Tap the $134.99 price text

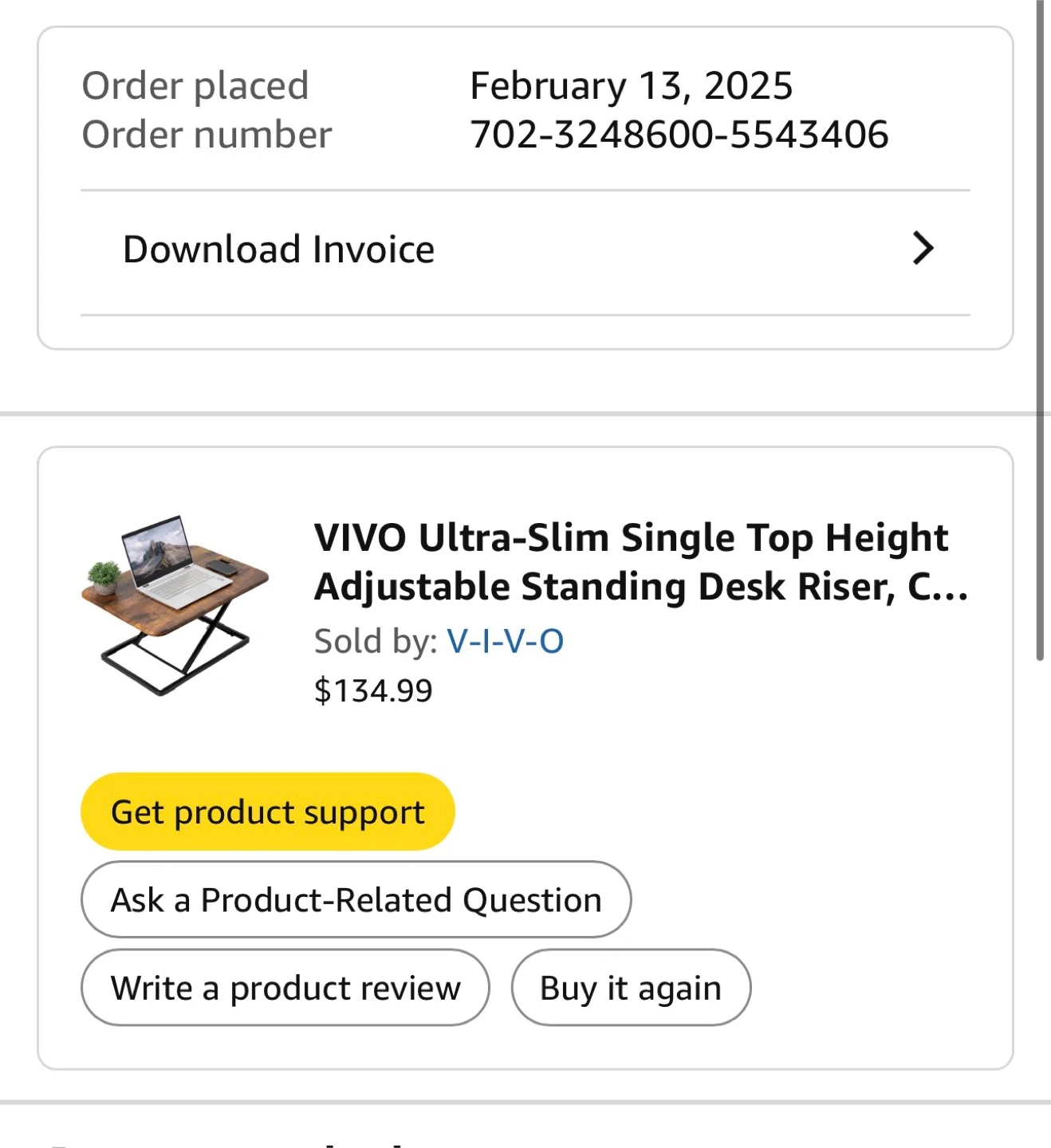click(373, 690)
